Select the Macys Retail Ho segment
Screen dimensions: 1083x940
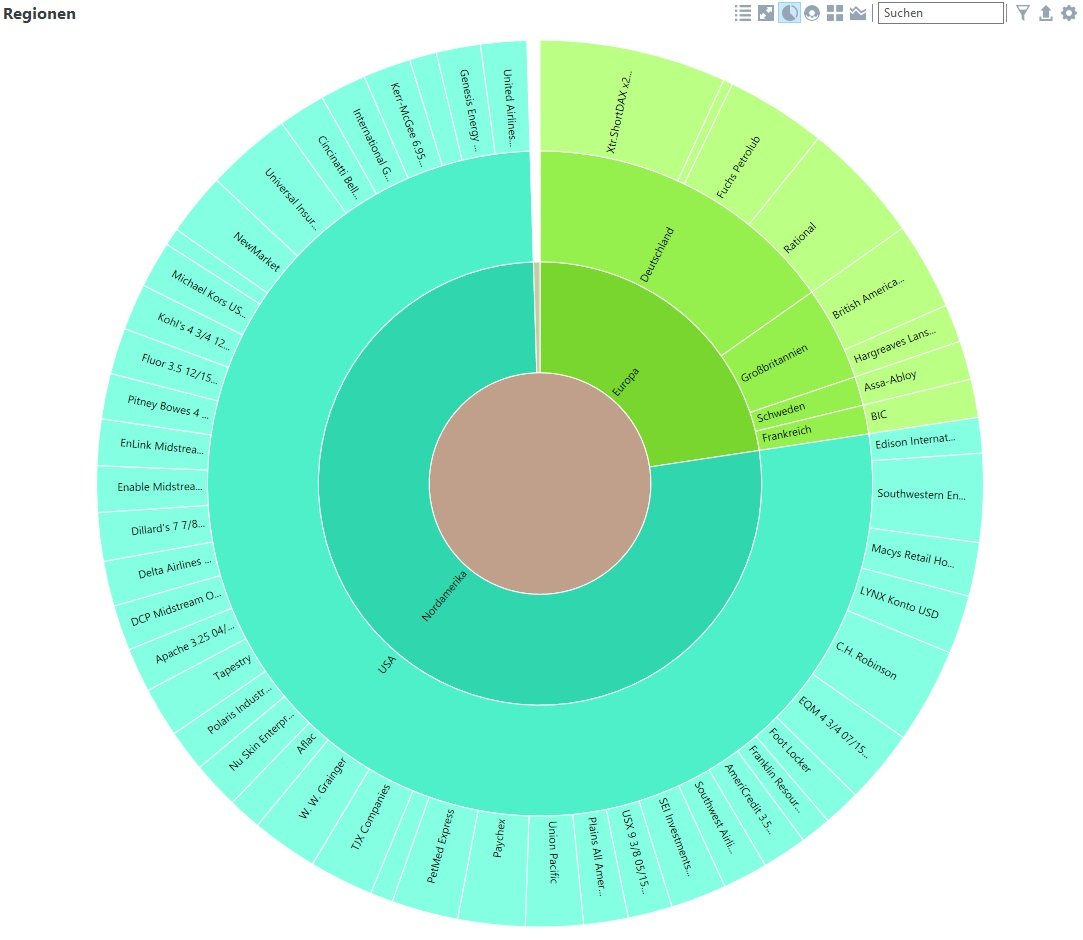pyautogui.click(x=917, y=557)
